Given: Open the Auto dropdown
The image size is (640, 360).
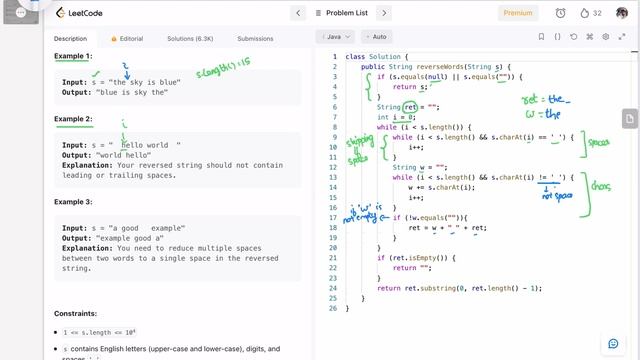Looking at the screenshot, I should pyautogui.click(x=376, y=37).
